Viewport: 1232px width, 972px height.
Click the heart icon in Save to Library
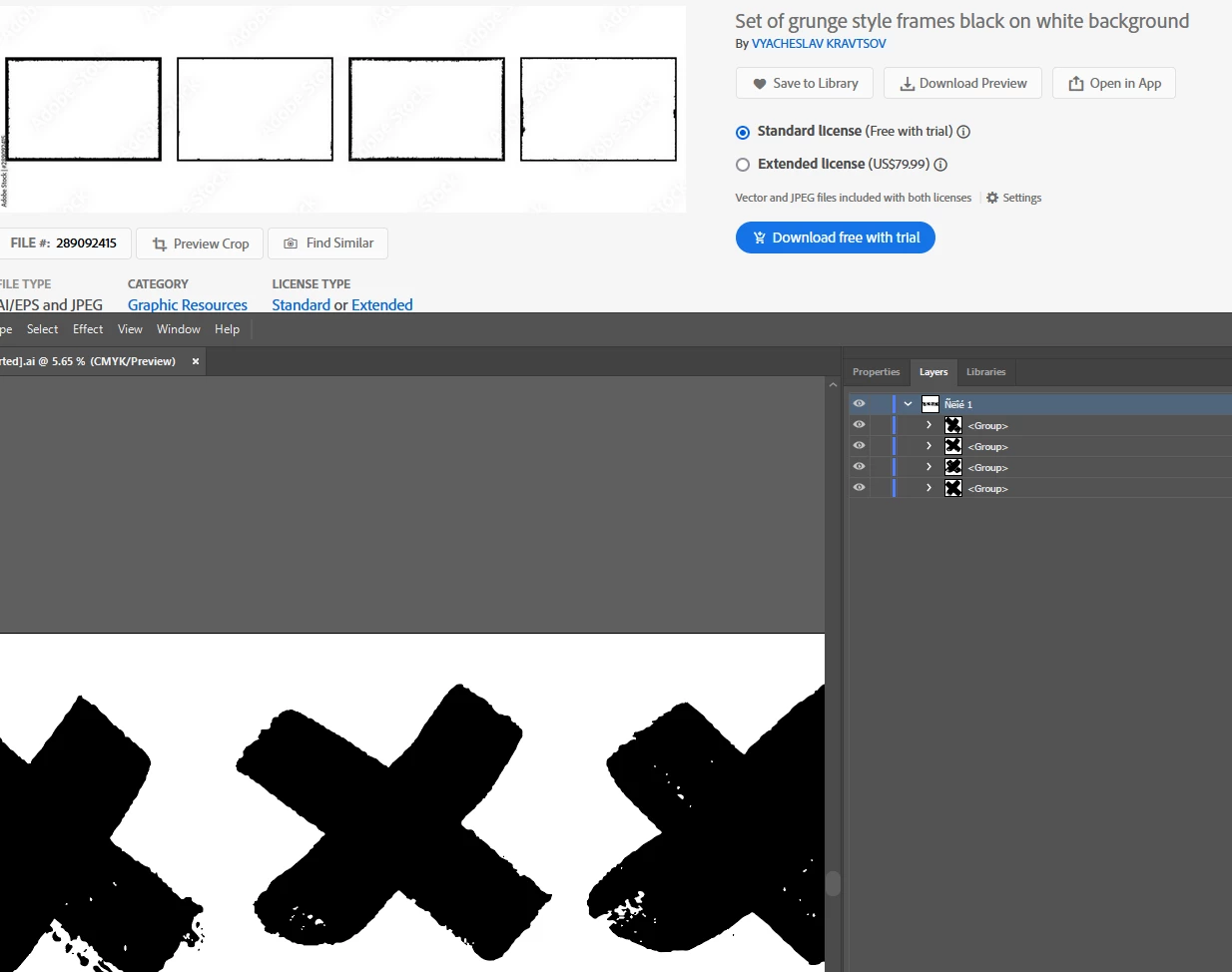[760, 84]
